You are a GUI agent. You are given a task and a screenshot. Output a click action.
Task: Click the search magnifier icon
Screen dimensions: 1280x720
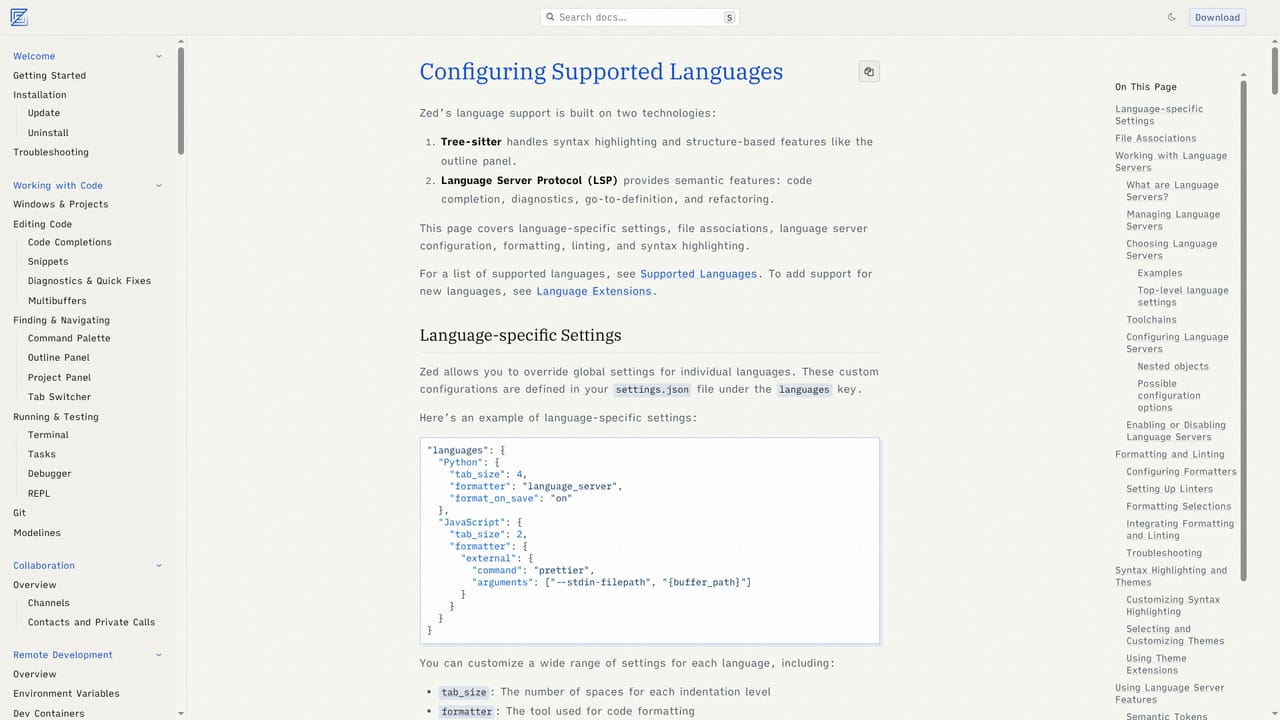[x=550, y=17]
